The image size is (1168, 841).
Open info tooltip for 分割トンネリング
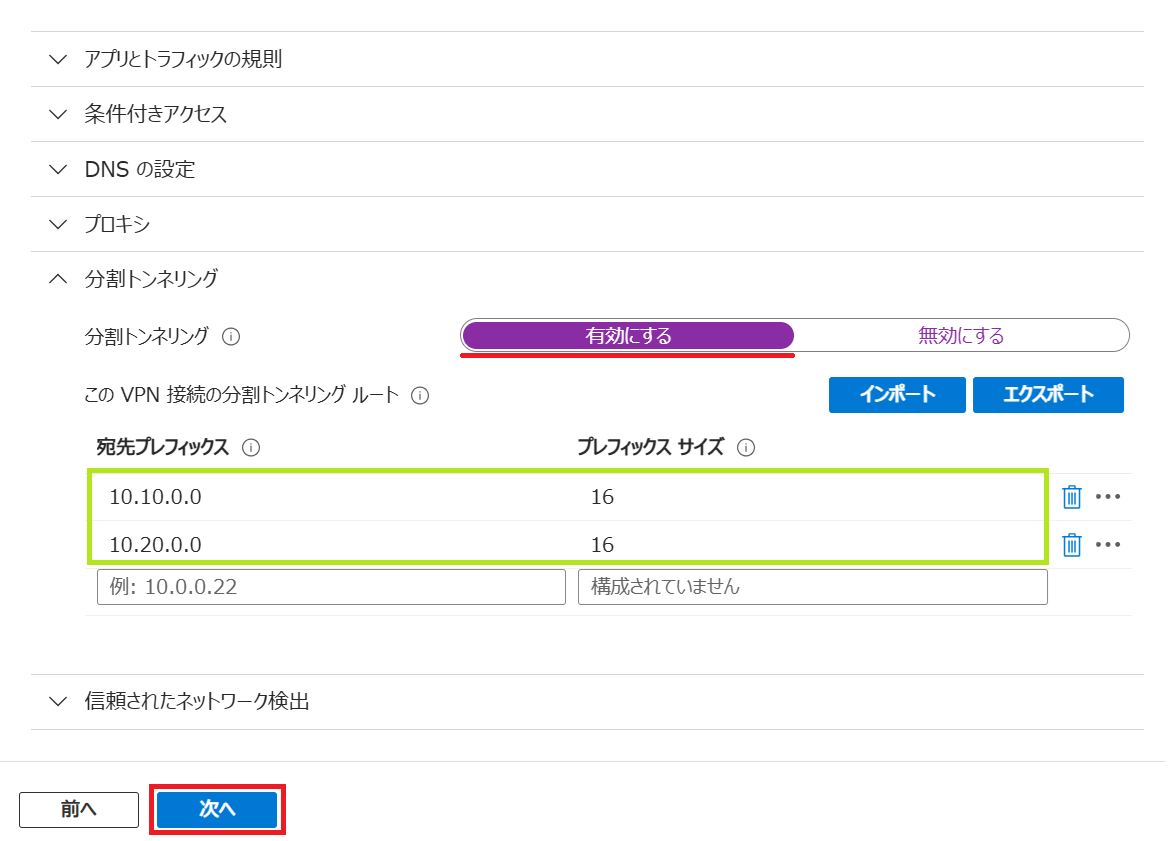231,337
